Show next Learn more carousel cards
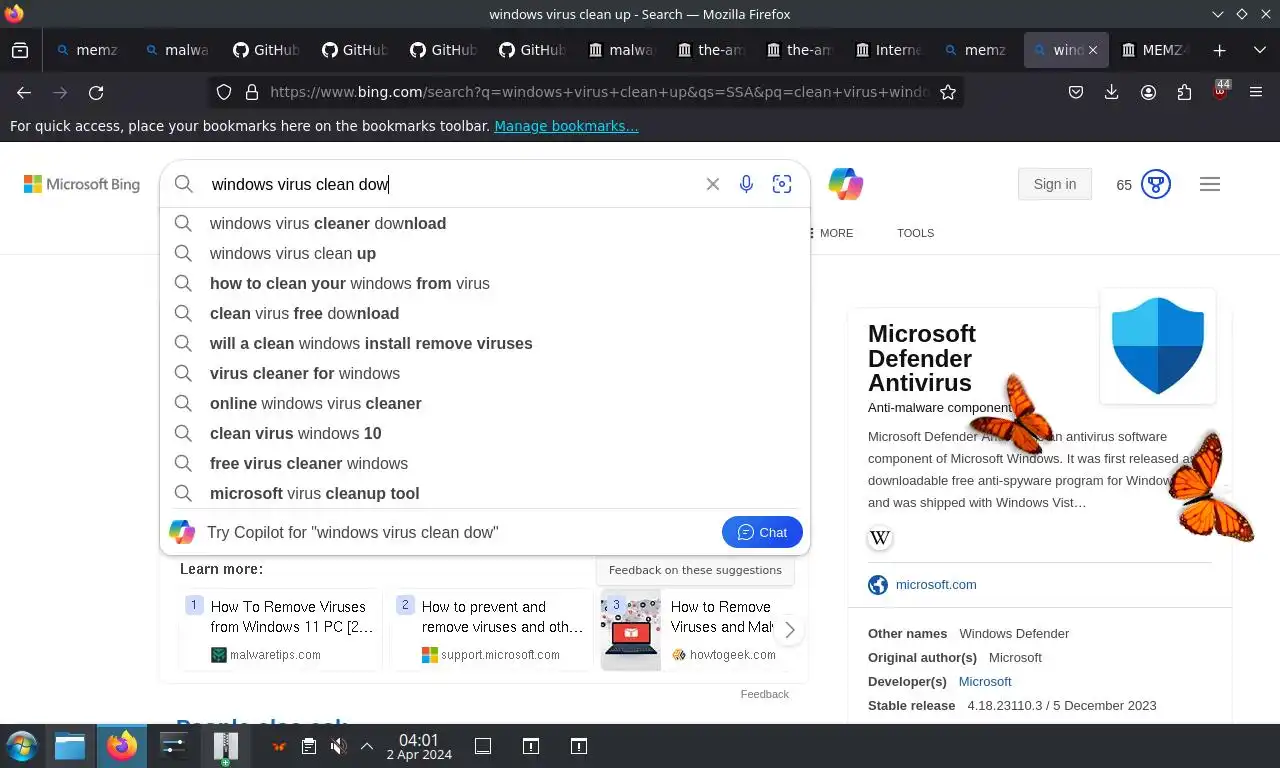This screenshot has height=768, width=1280. pos(789,630)
